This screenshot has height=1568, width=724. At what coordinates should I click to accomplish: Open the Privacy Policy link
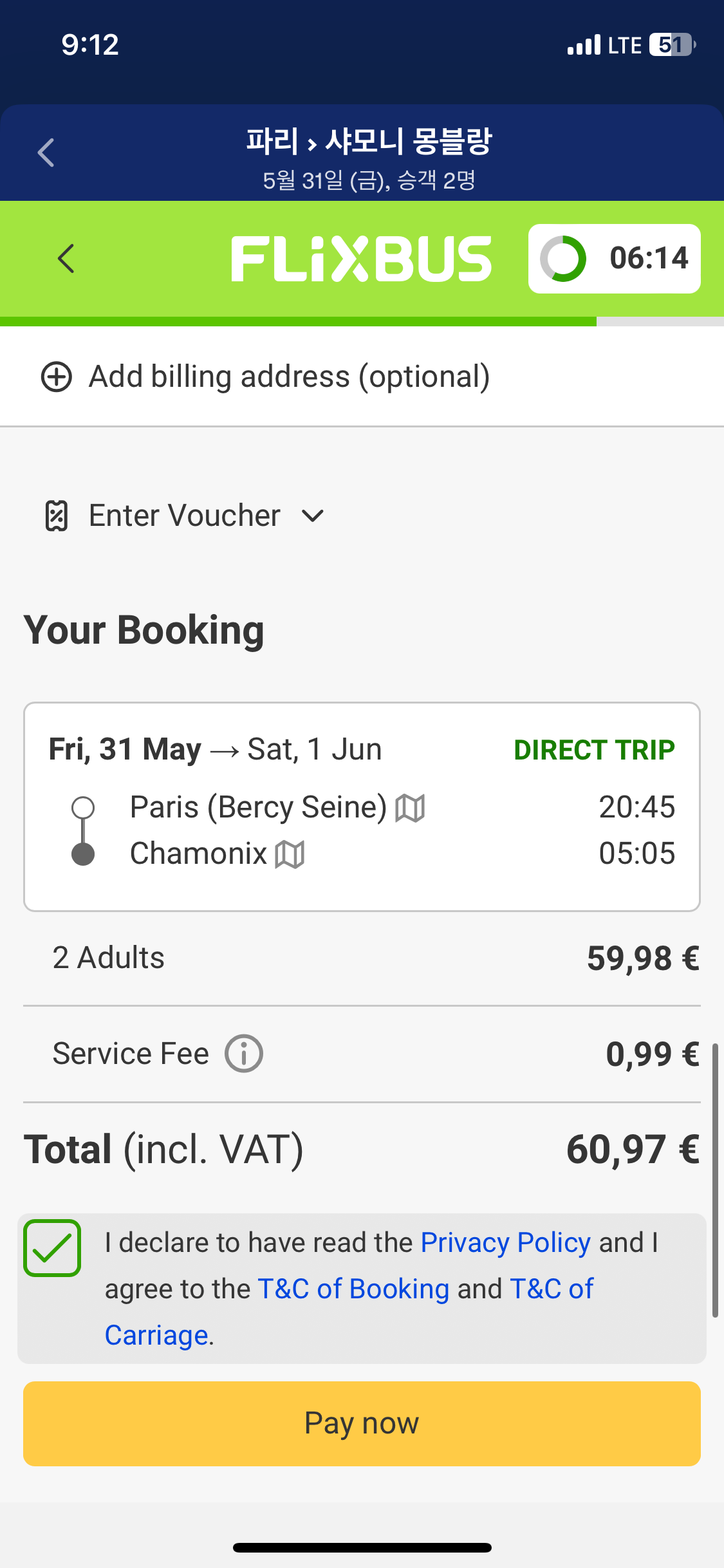point(505,1242)
